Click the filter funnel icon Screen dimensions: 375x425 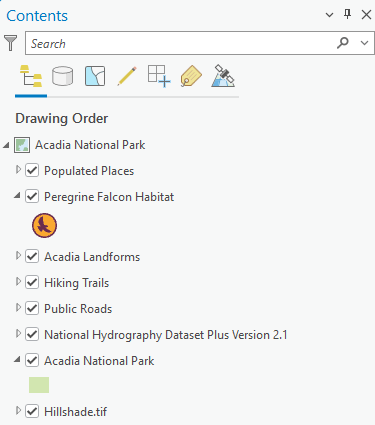pyautogui.click(x=10, y=43)
